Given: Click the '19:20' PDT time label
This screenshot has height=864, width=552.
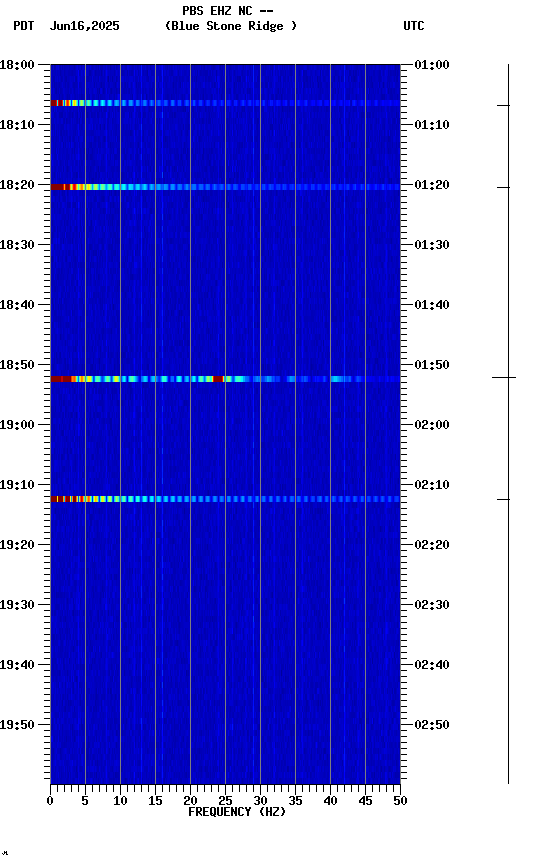Looking at the screenshot, I should click(x=17, y=545).
